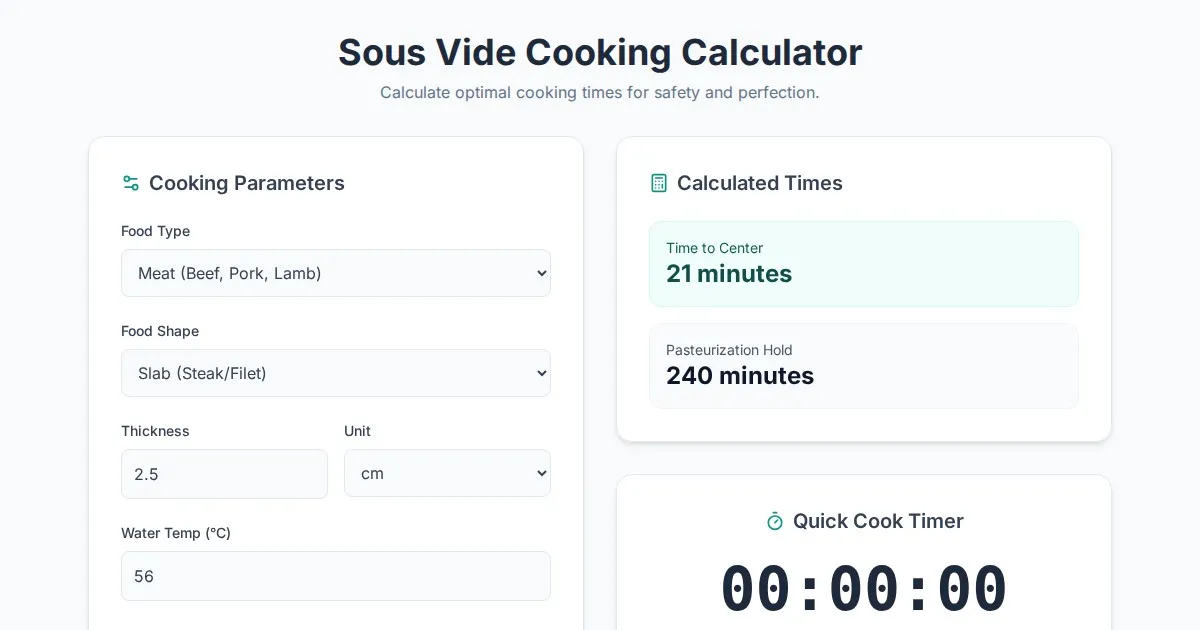
Task: Click the Water Temp (°C) label
Action: (176, 533)
